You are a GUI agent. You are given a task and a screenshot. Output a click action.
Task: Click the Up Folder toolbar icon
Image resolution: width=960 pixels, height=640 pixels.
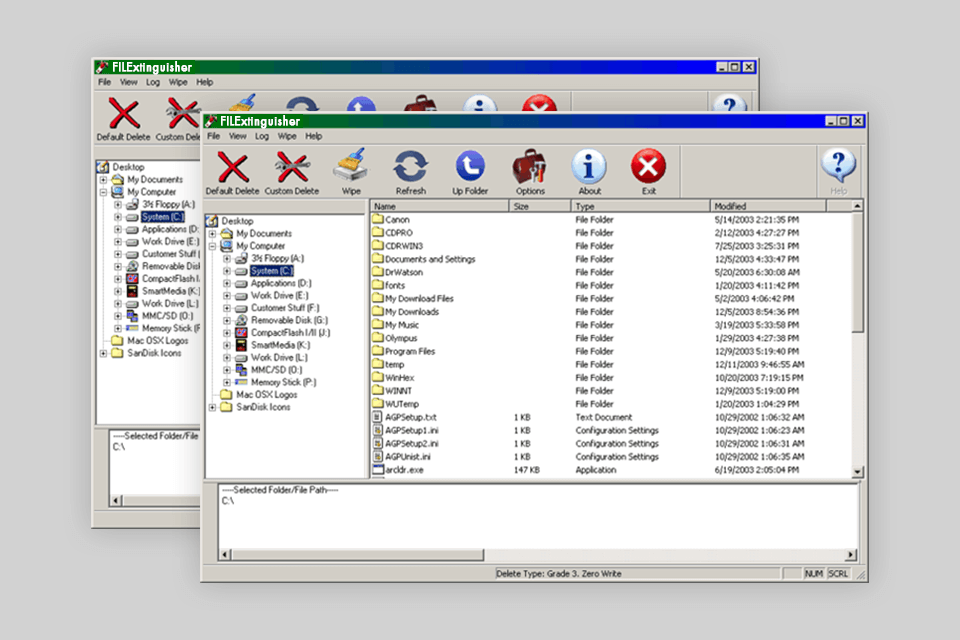[x=470, y=166]
